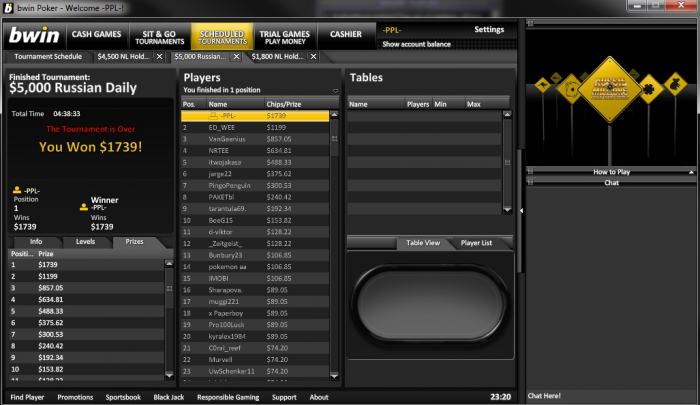Open Responsible Gaming link
This screenshot has height=405, width=700.
(228, 397)
